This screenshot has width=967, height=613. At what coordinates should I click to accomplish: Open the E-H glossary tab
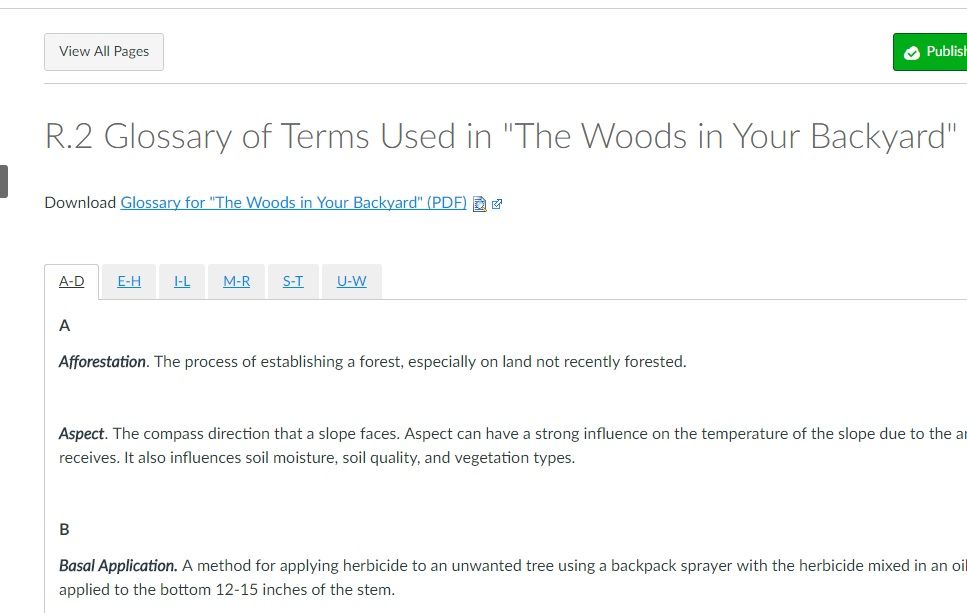pos(129,281)
